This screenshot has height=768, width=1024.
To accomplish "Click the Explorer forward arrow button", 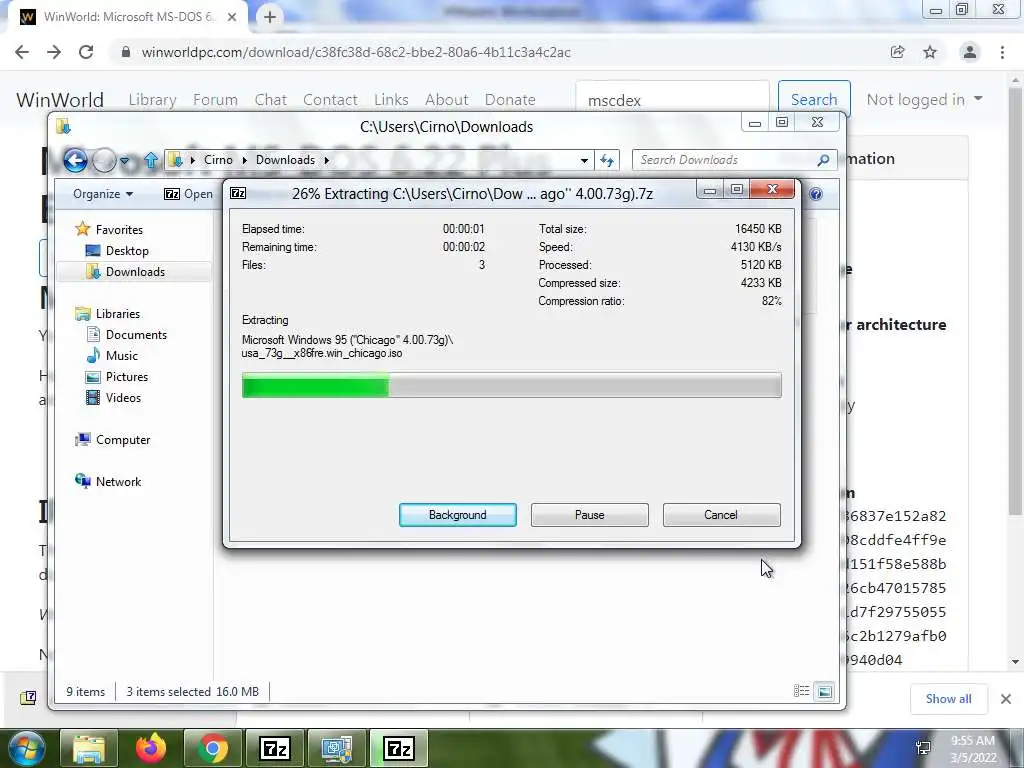I will click(x=104, y=160).
